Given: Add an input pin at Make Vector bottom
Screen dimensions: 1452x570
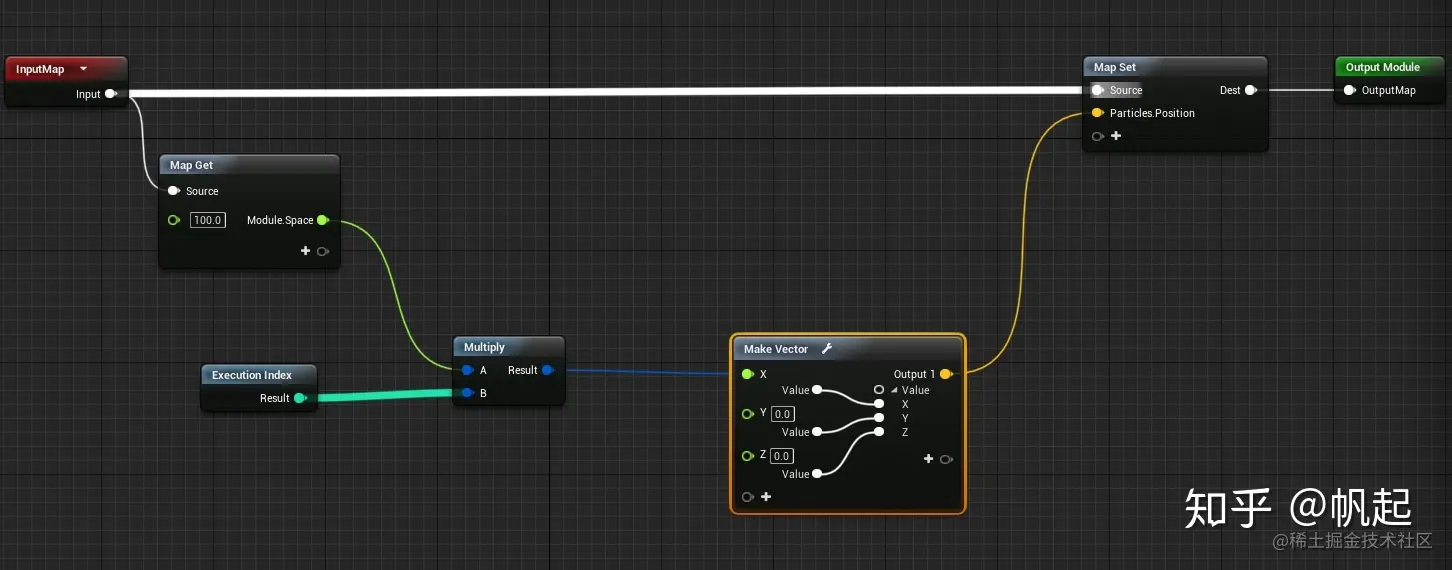Looking at the screenshot, I should [766, 497].
